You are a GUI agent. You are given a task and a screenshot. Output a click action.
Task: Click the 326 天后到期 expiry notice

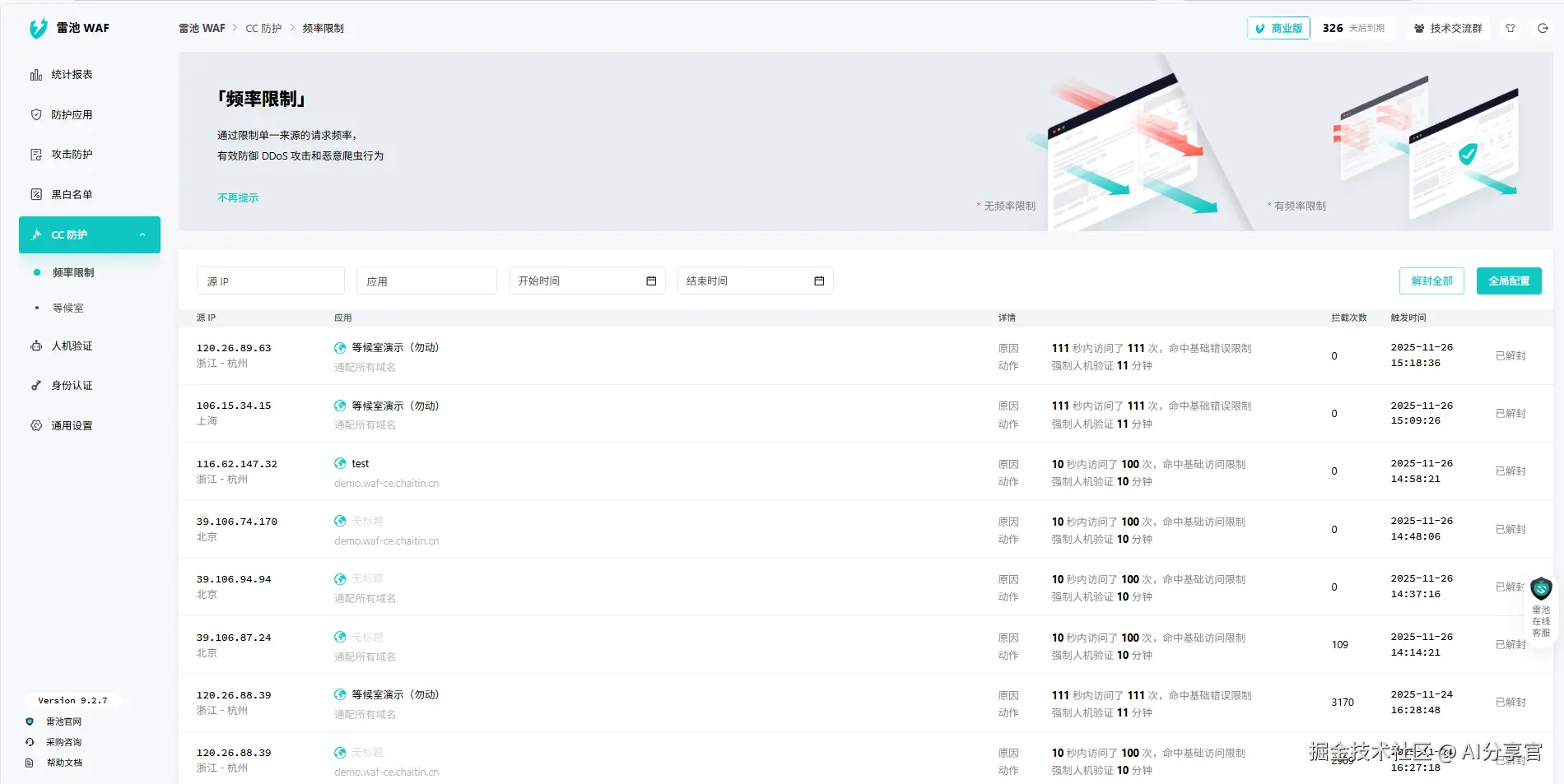point(1353,29)
